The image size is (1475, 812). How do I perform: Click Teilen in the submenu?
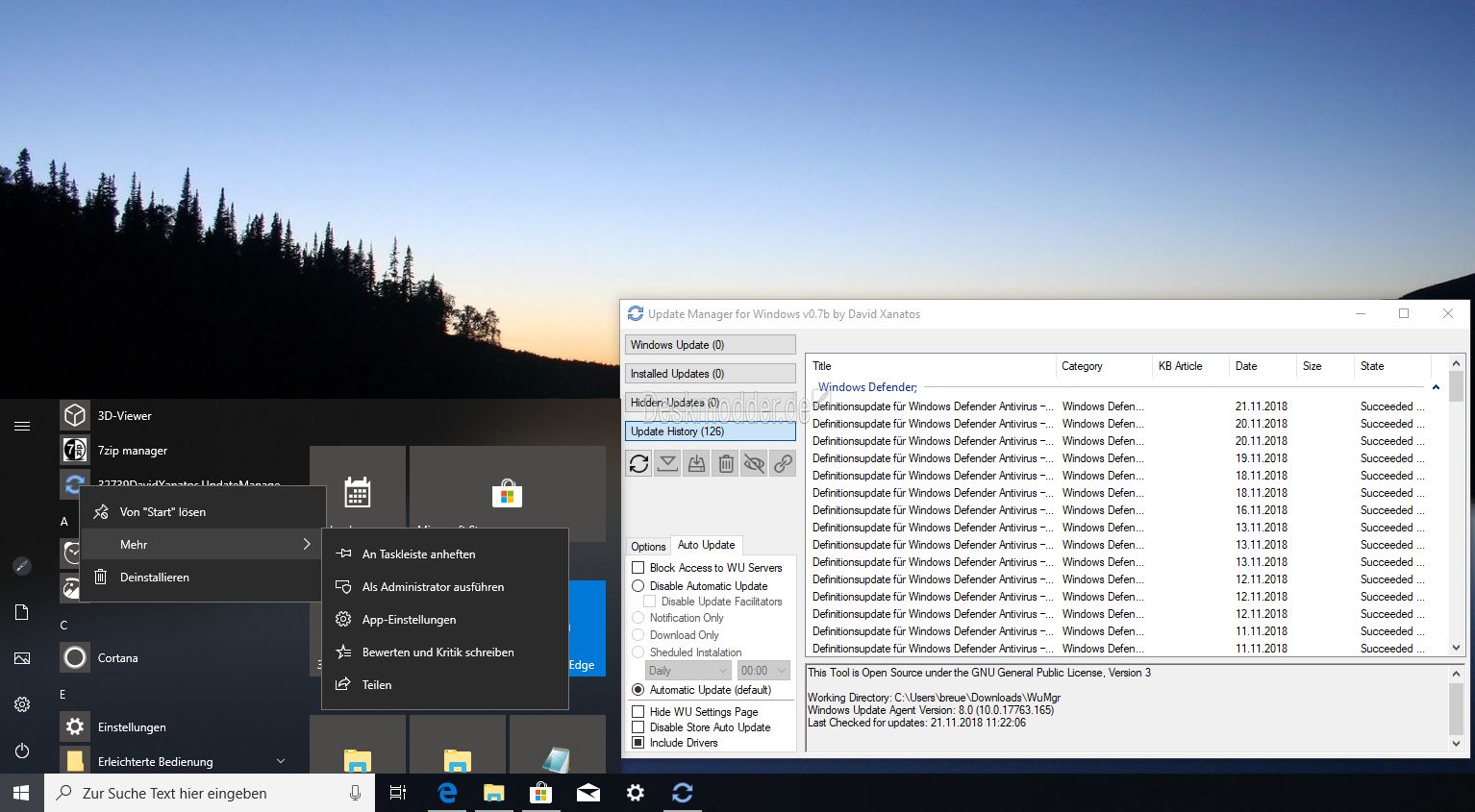pos(444,685)
